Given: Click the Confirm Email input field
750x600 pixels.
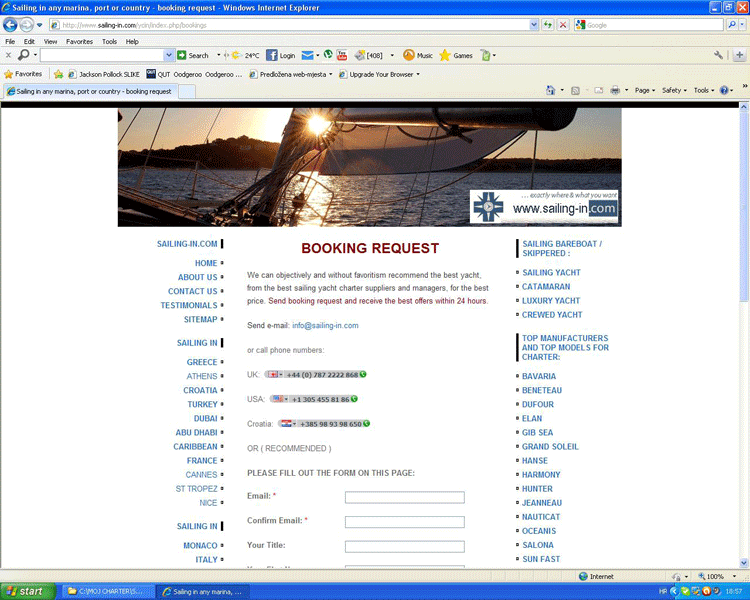Looking at the screenshot, I should point(405,522).
